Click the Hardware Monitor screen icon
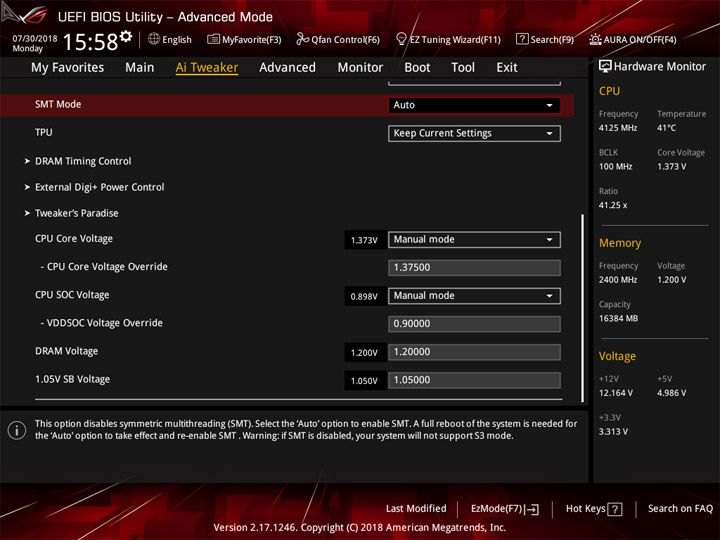720x540 pixels. 605,66
